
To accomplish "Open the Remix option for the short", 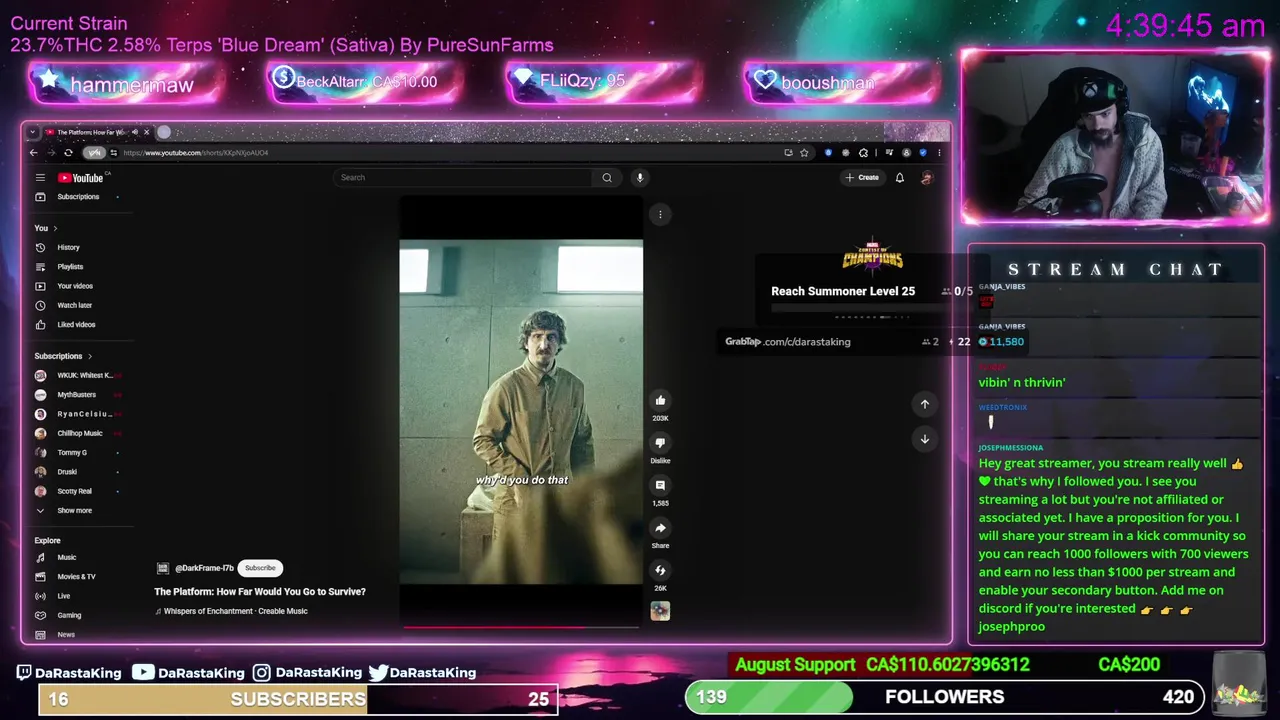I will click(660, 571).
